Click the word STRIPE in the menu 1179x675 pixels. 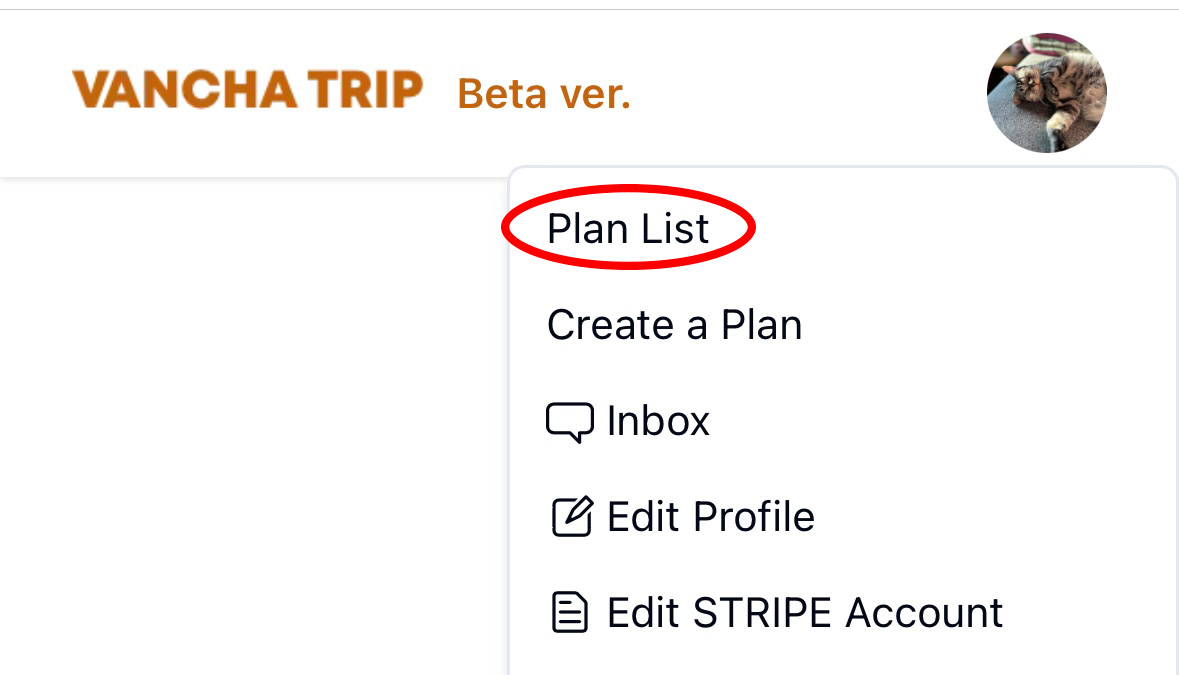[x=762, y=613]
